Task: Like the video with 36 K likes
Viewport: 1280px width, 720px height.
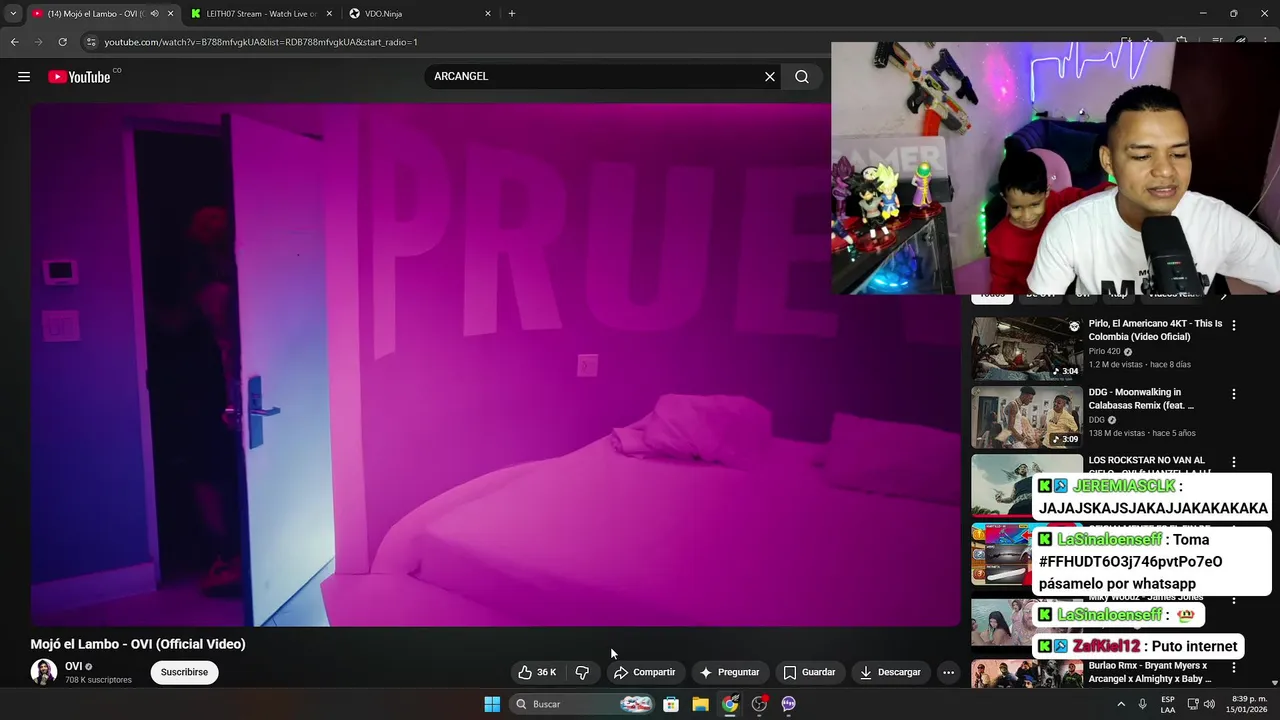Action: pos(537,672)
